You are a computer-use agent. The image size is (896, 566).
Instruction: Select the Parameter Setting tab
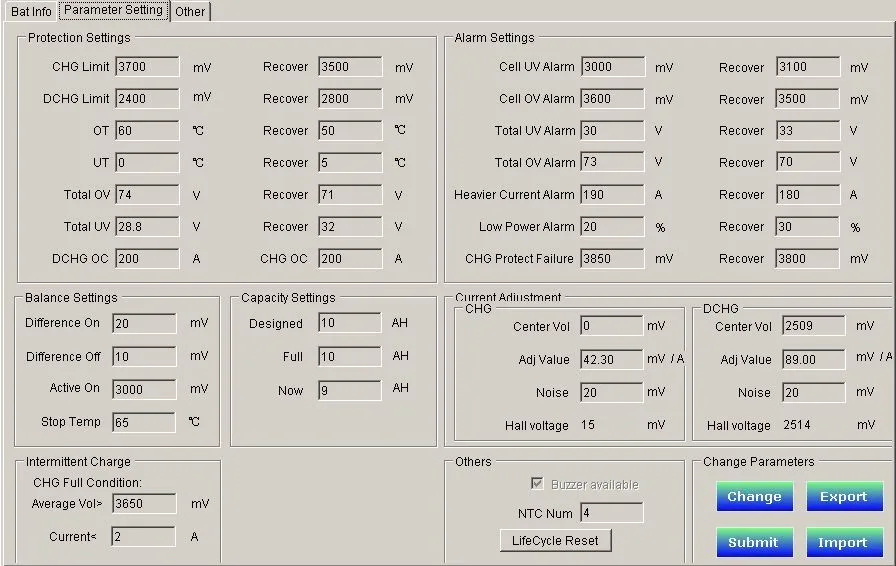113,10
